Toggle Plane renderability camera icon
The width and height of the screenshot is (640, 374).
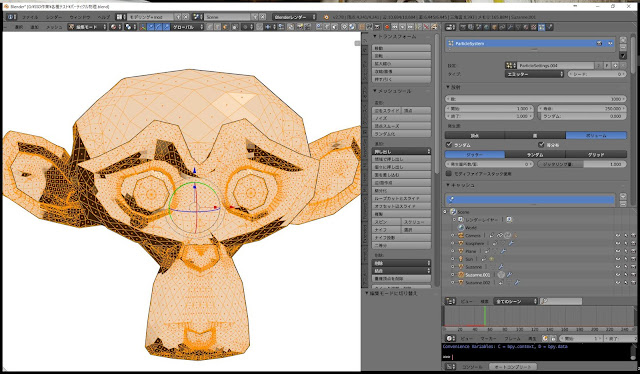(x=633, y=251)
